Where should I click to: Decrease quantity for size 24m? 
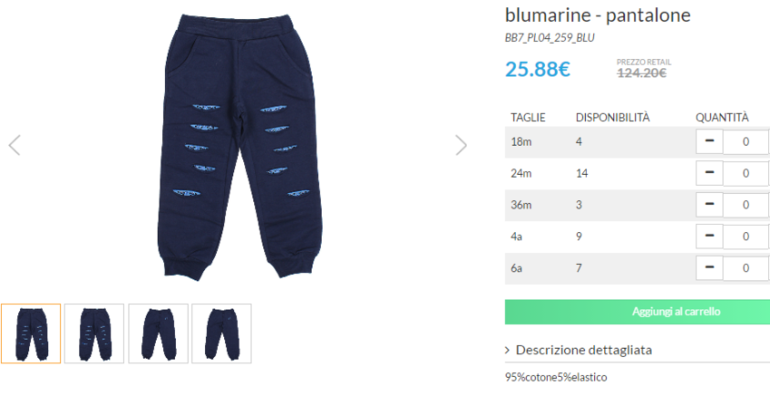point(709,173)
